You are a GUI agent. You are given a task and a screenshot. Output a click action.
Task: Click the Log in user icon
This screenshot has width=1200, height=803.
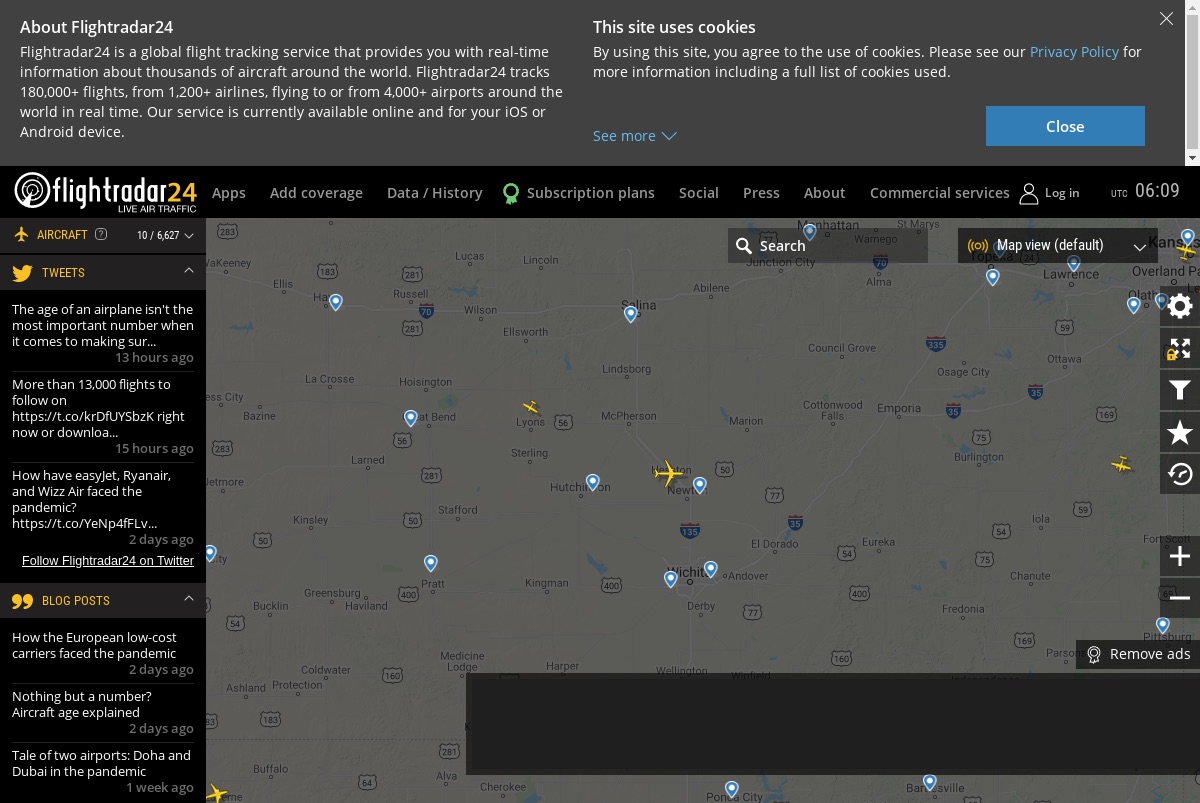coord(1029,193)
